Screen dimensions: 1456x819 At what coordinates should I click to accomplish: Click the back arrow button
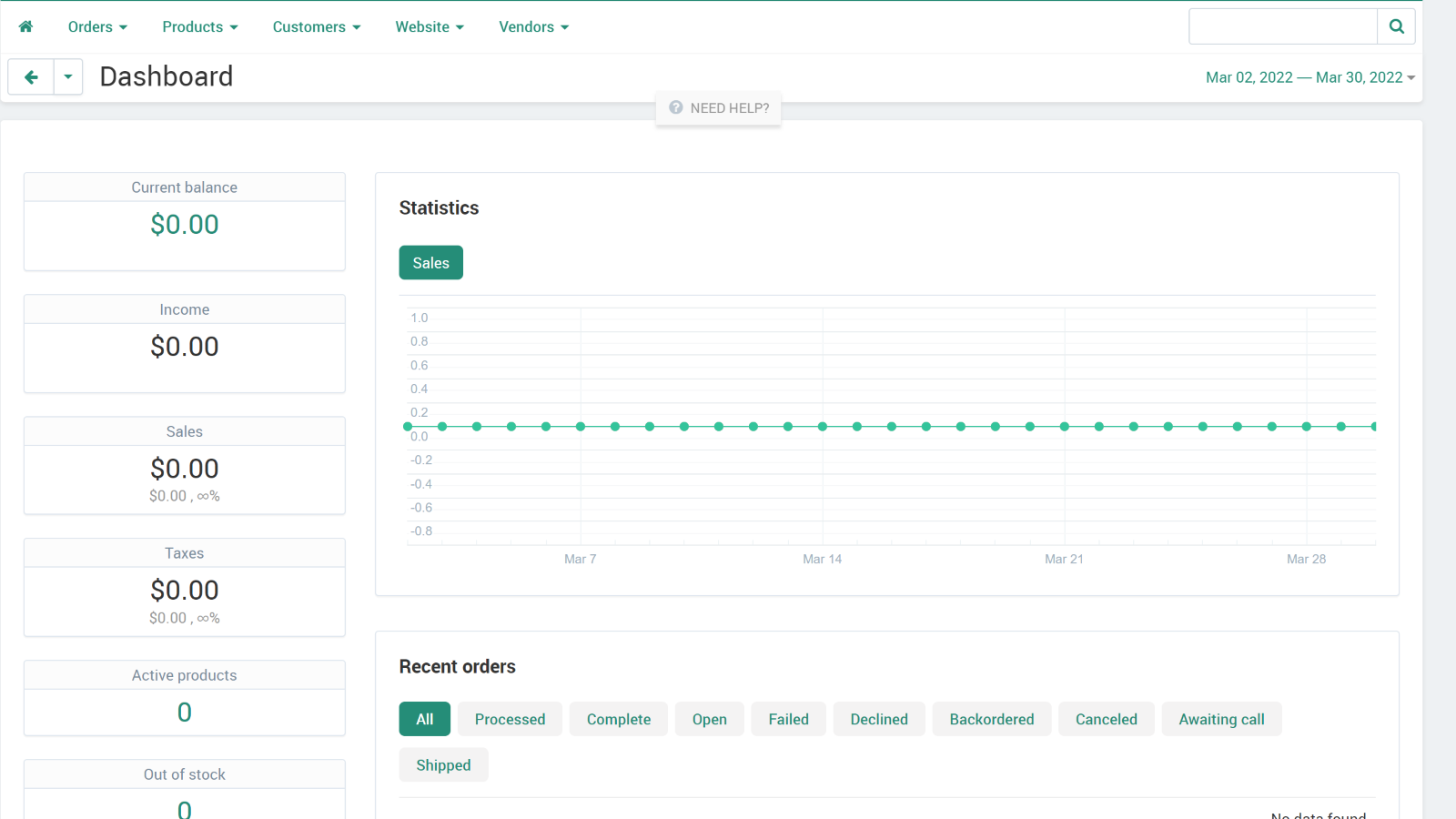[x=31, y=77]
